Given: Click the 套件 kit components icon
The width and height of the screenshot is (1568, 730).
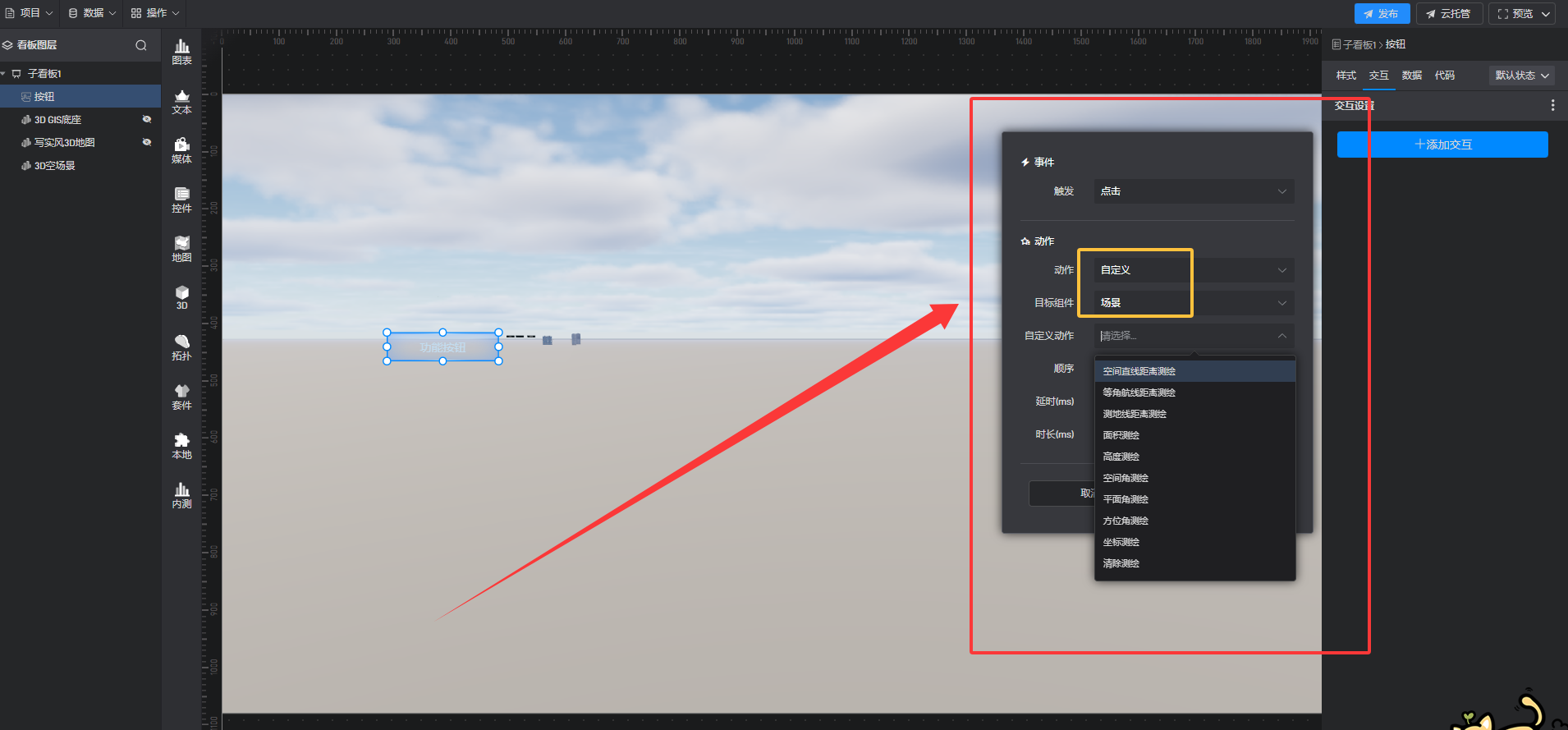Looking at the screenshot, I should click(181, 397).
